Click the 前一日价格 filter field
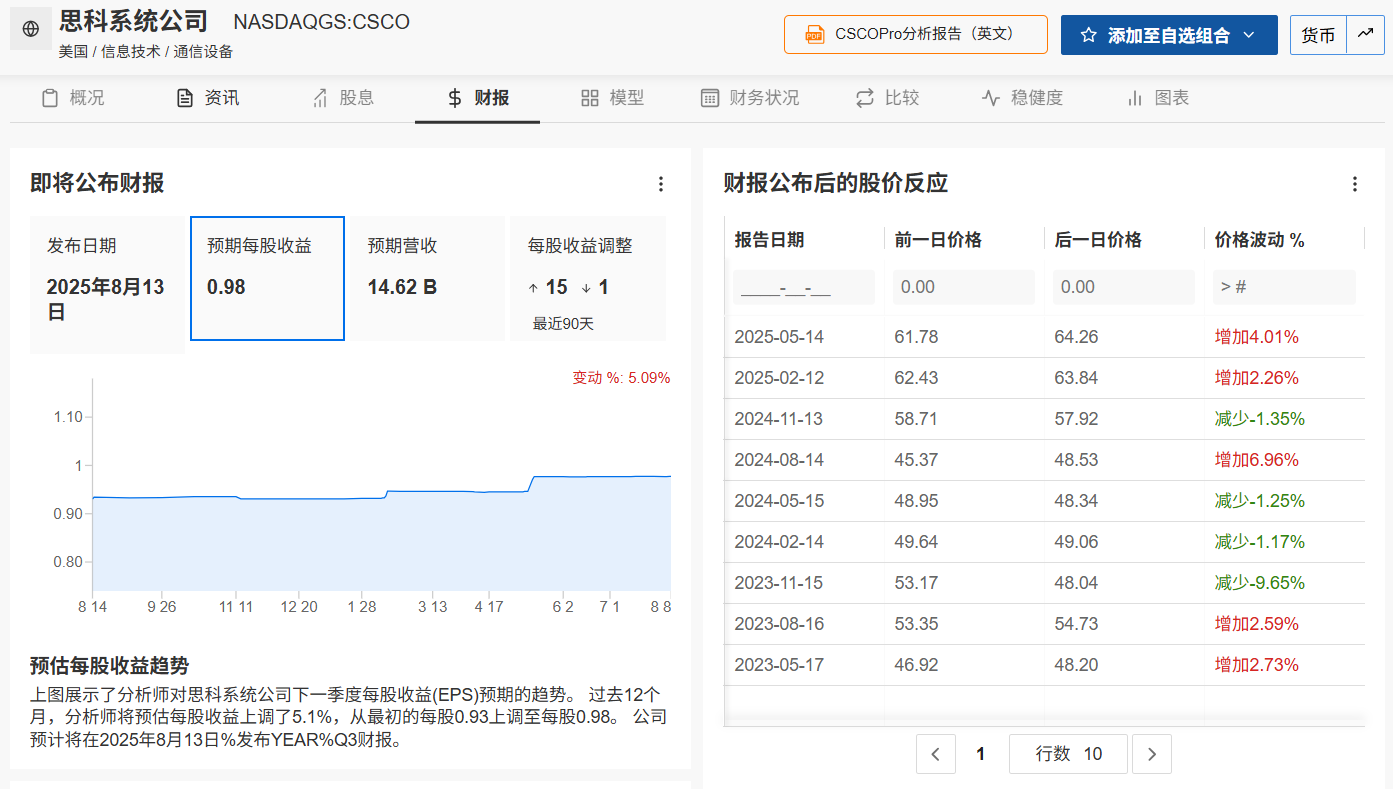This screenshot has width=1393, height=789. pyautogui.click(x=964, y=287)
